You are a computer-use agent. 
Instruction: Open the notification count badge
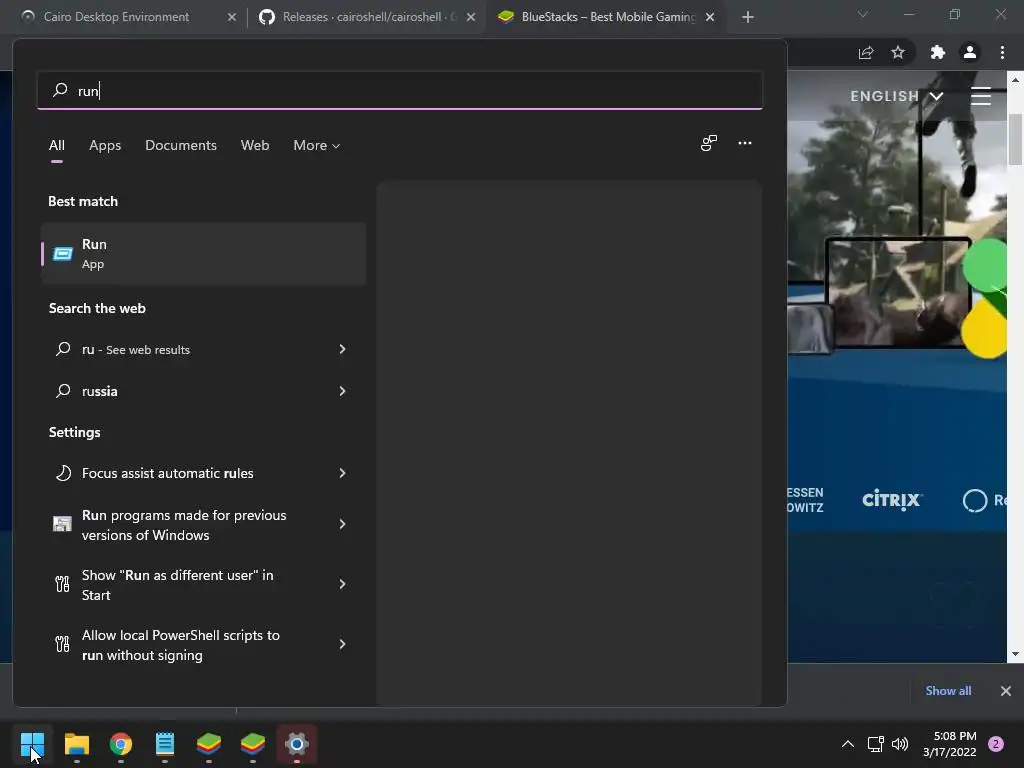click(x=996, y=744)
